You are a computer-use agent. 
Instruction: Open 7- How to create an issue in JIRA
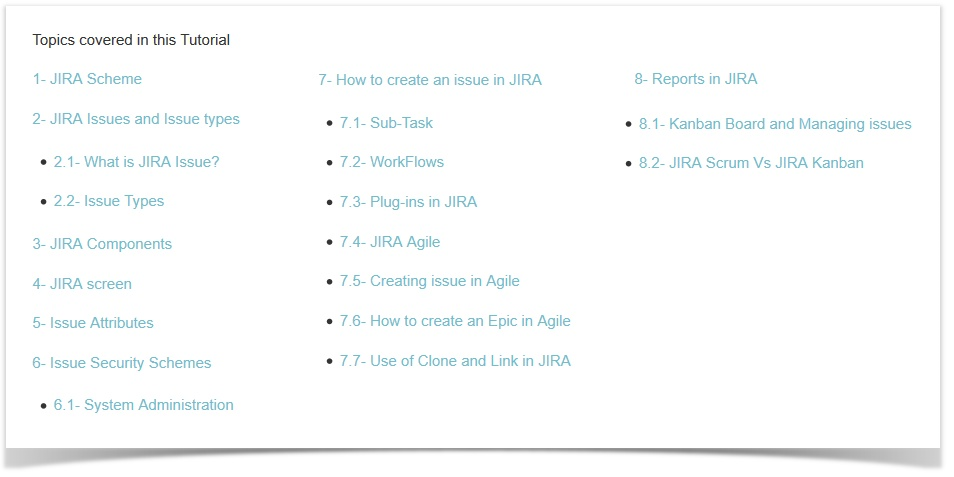pos(430,80)
